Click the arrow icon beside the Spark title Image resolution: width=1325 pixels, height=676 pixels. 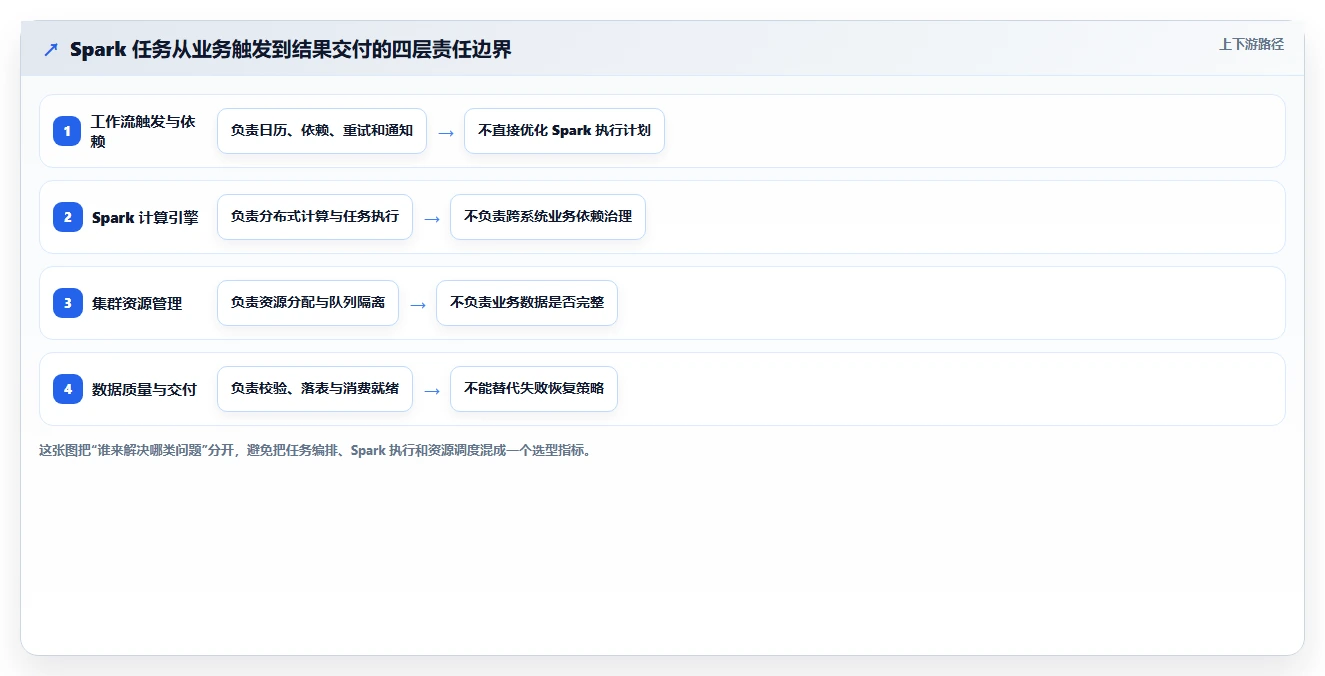(51, 49)
